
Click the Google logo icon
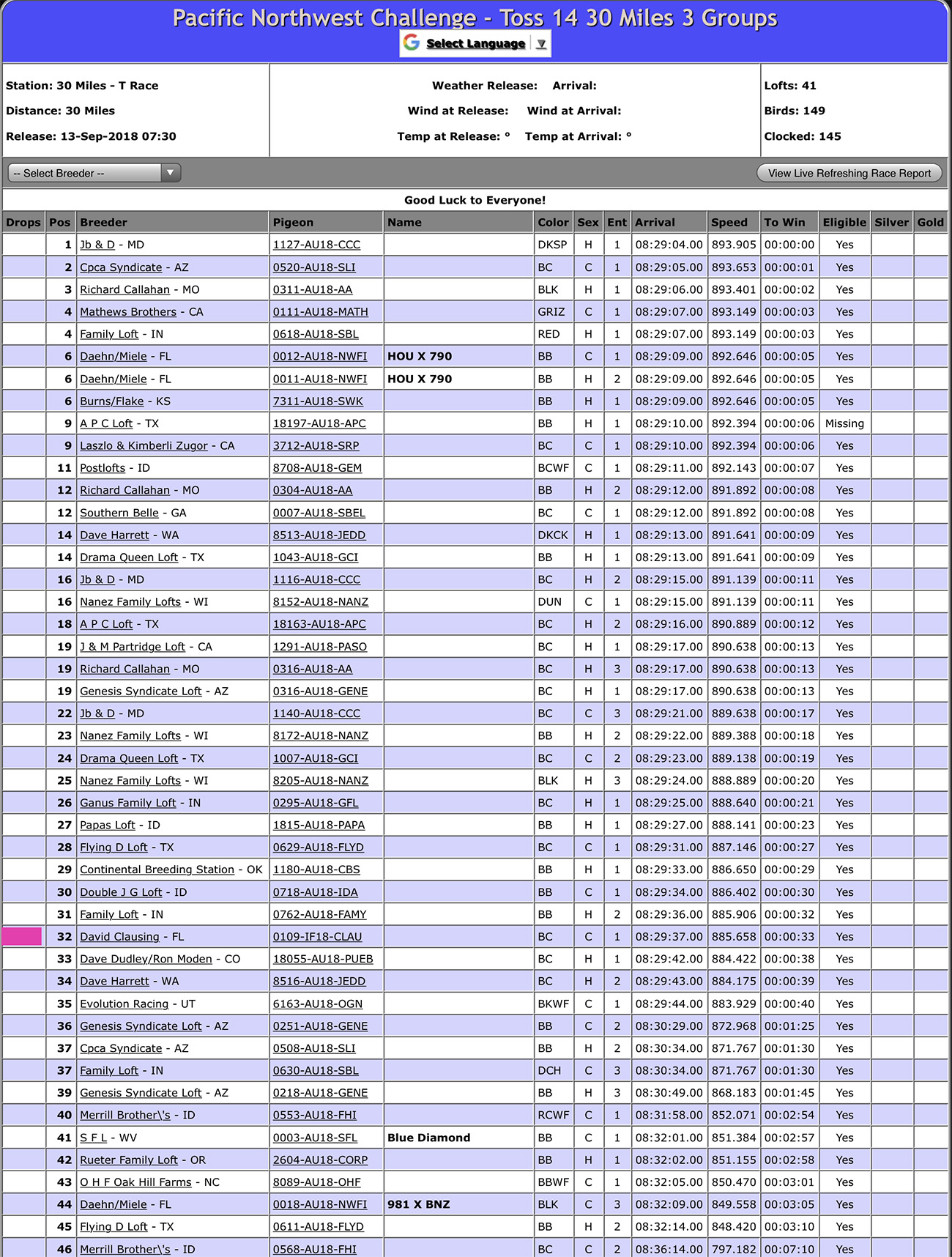[x=412, y=43]
